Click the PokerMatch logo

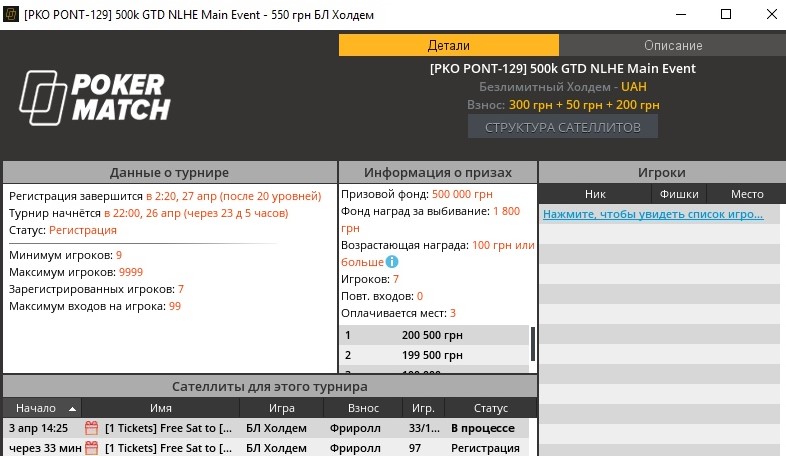[x=95, y=97]
